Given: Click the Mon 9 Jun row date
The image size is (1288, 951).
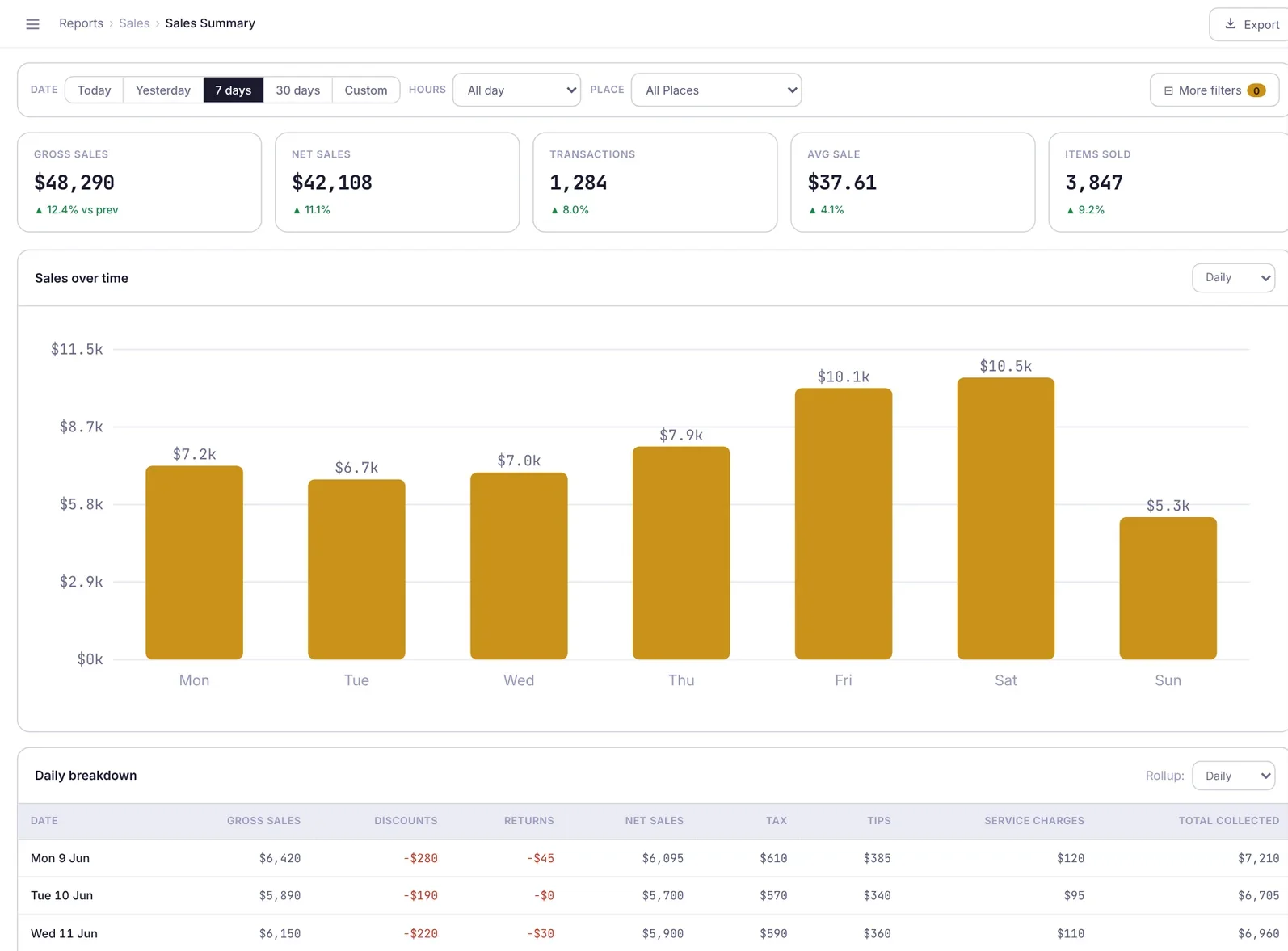Looking at the screenshot, I should tap(61, 858).
